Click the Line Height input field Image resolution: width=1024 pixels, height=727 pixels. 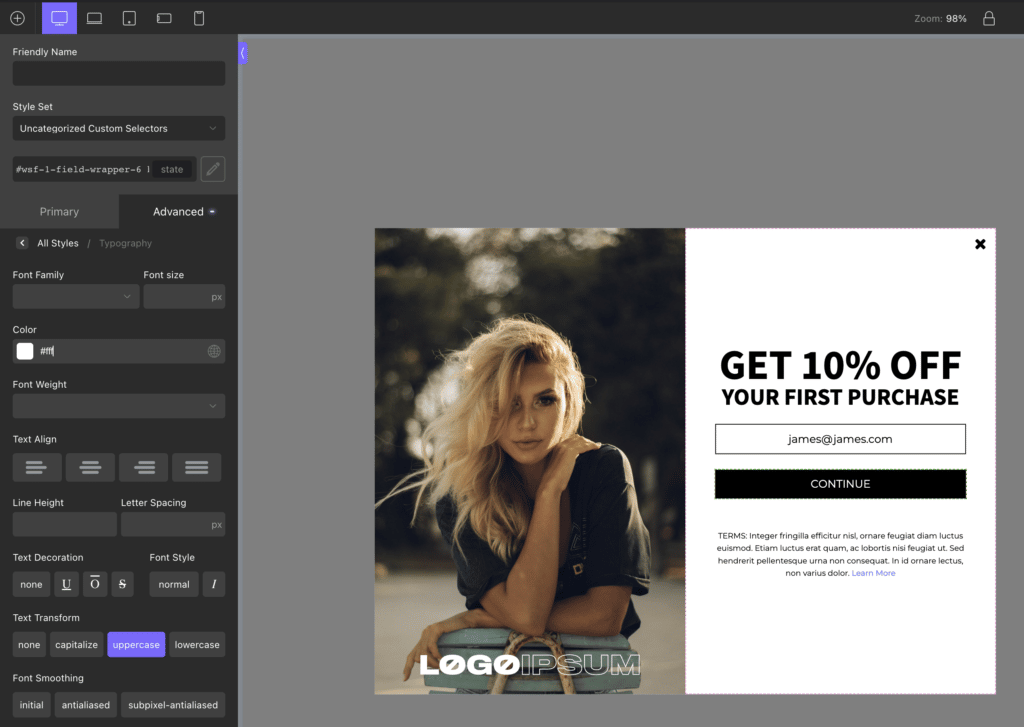click(x=65, y=525)
